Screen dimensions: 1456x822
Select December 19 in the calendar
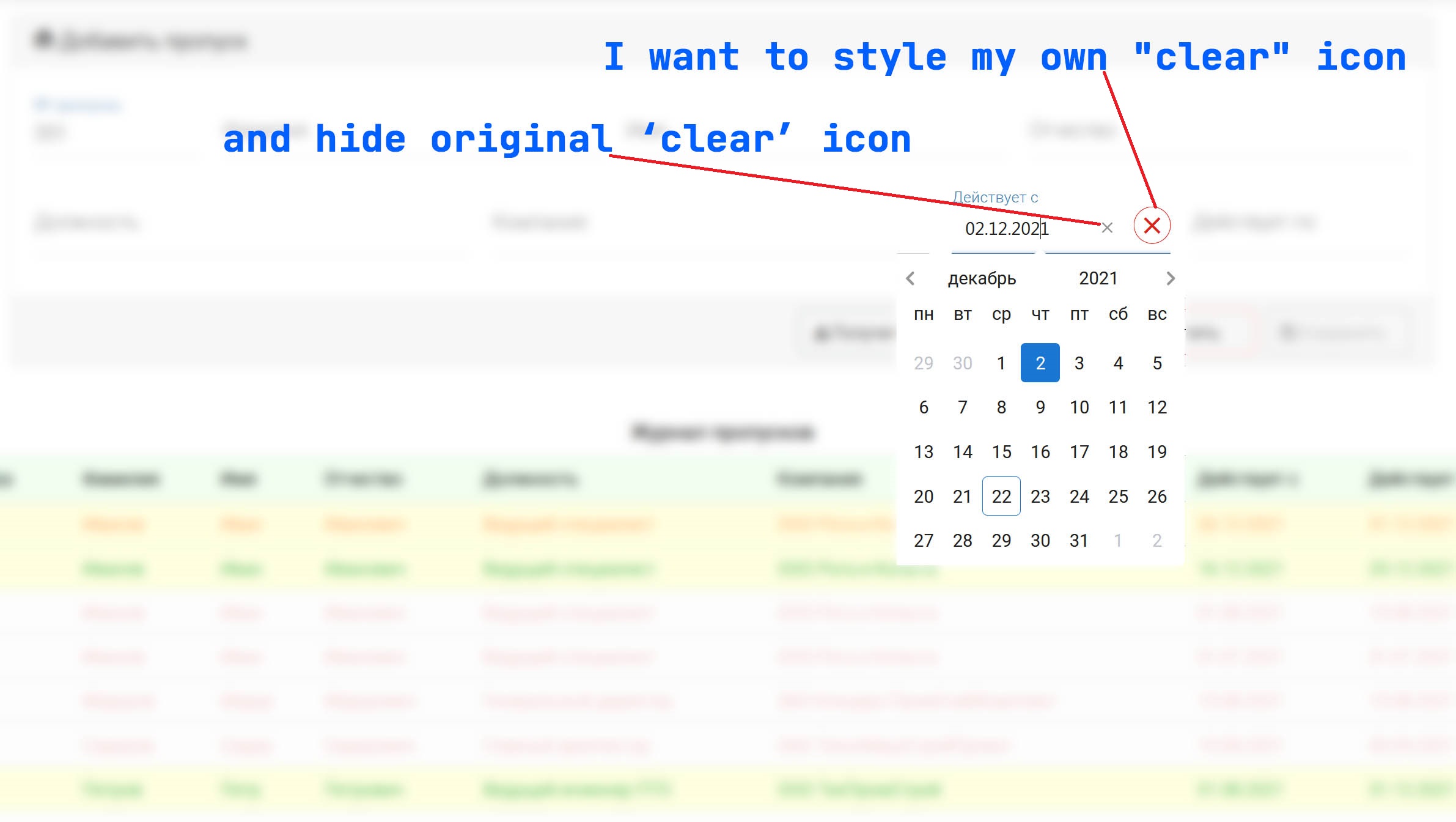pos(1157,452)
